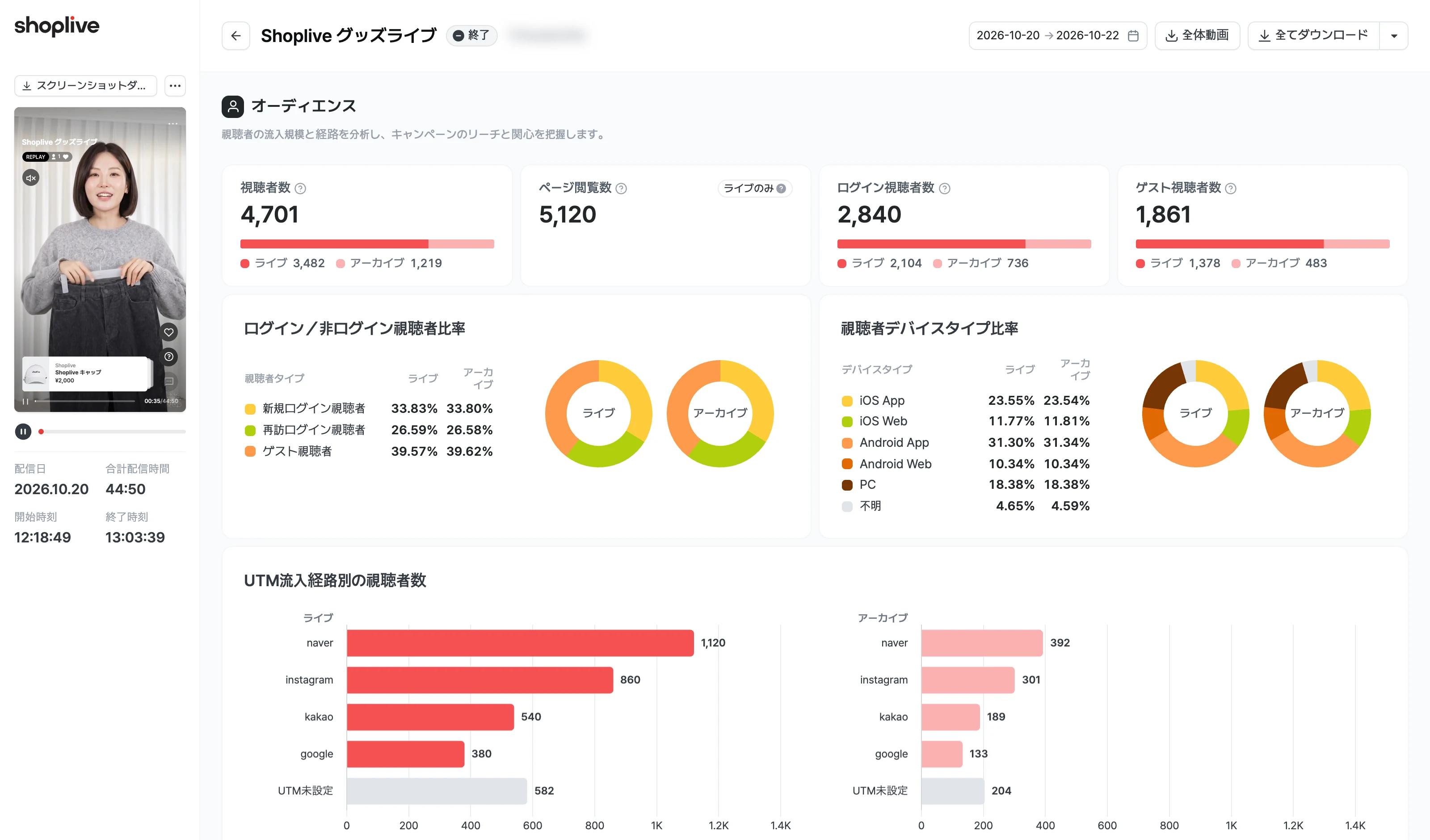Click the viewer count value 4,701
Screen dimensions: 1430x840
coord(269,214)
